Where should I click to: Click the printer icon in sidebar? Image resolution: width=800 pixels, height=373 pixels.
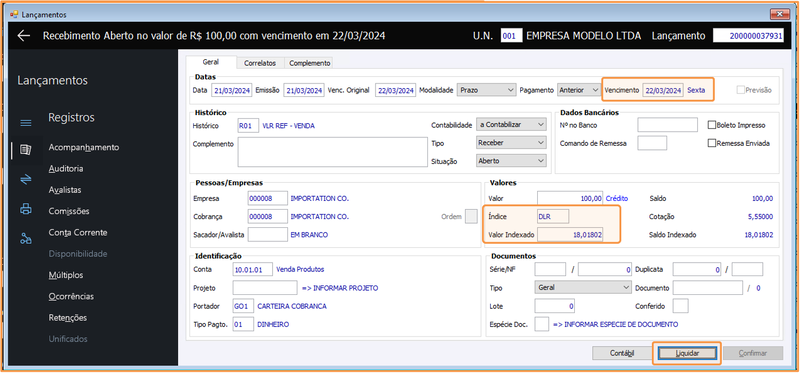[26, 209]
